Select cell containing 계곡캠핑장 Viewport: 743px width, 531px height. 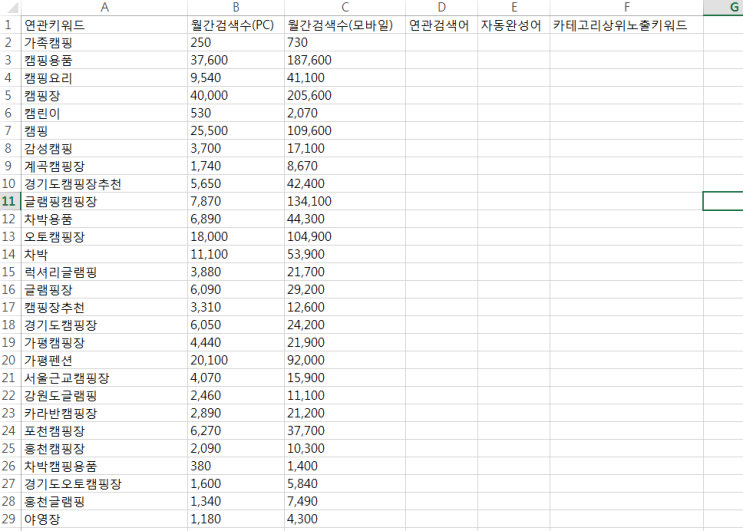coord(104,166)
